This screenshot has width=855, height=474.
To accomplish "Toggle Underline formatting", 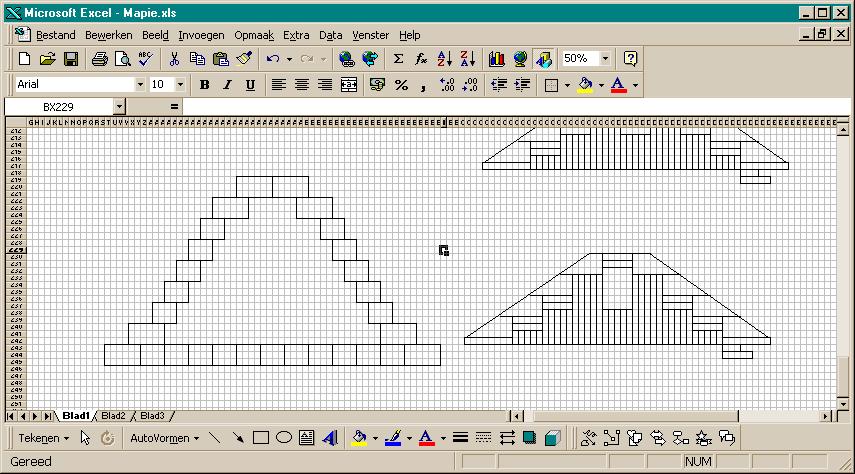I will (250, 85).
